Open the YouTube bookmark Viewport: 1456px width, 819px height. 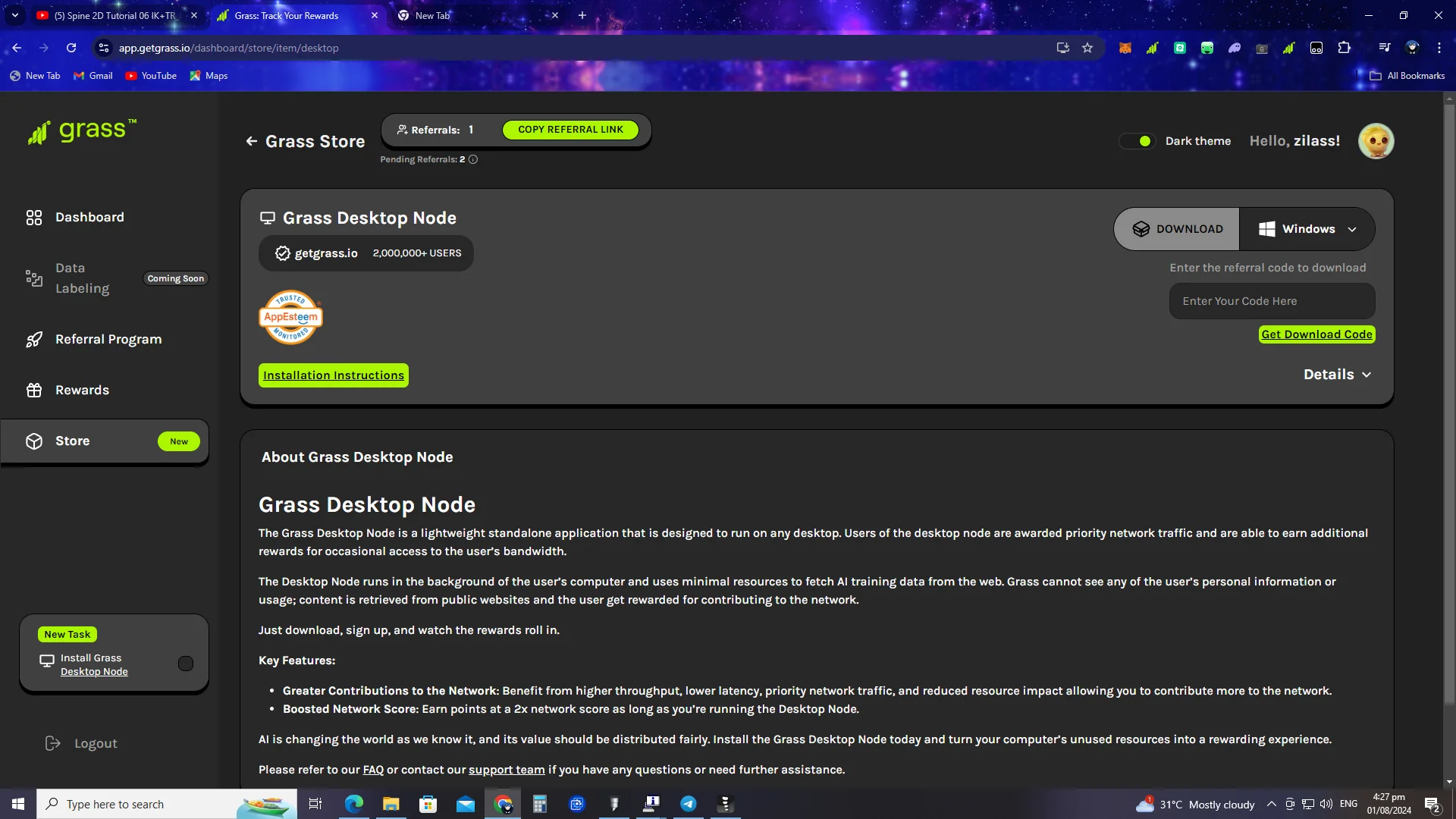(151, 76)
